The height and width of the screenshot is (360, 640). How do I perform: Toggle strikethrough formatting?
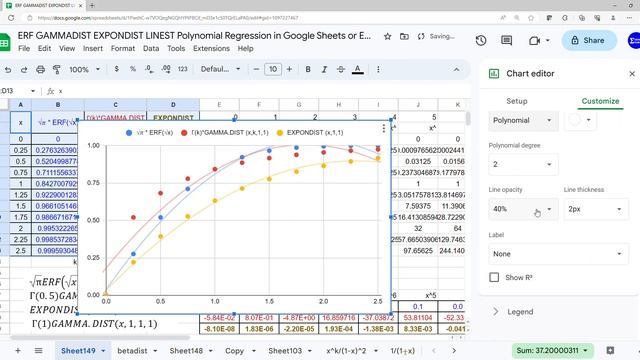[341, 69]
